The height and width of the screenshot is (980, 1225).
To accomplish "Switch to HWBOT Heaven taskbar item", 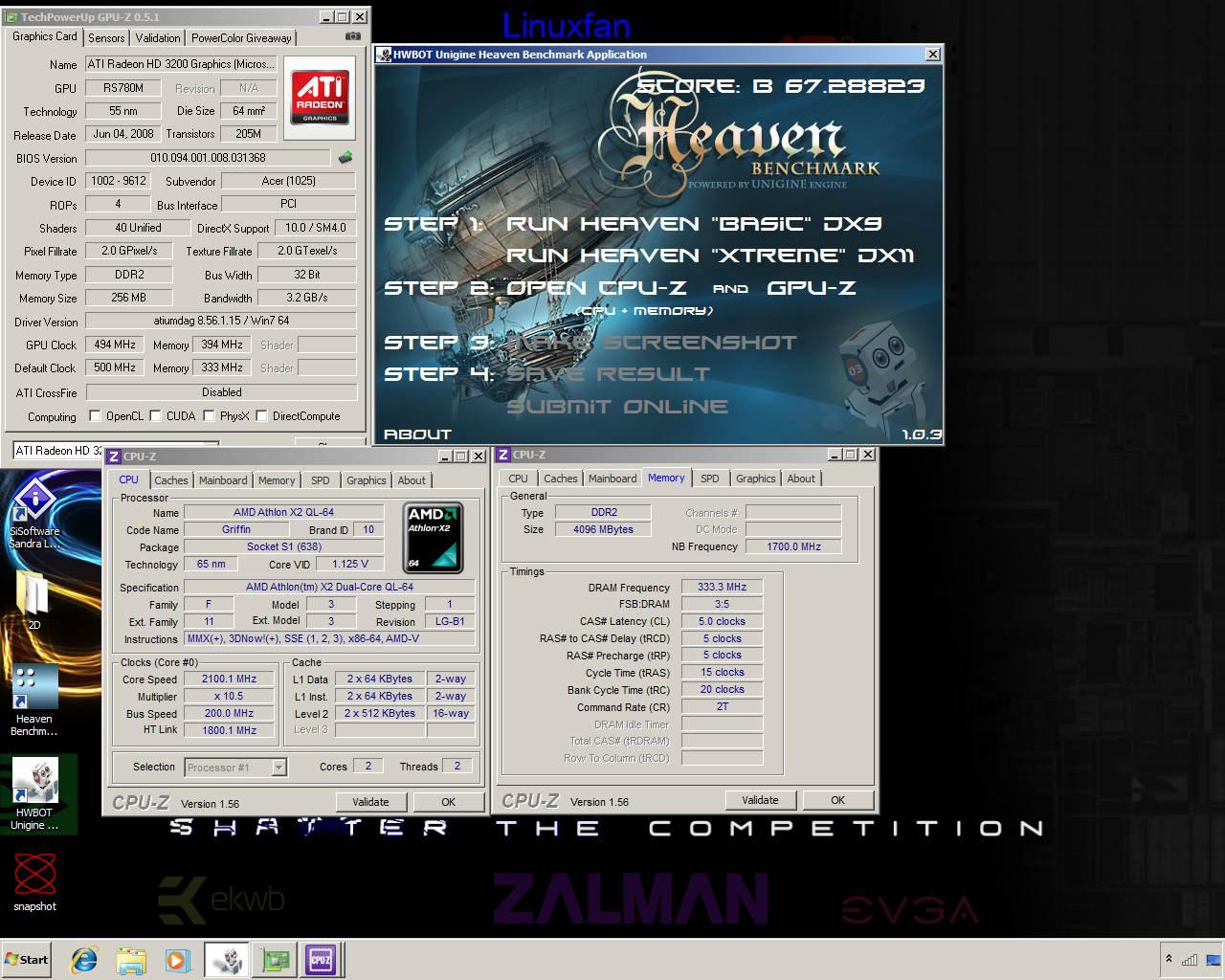I will [x=227, y=959].
